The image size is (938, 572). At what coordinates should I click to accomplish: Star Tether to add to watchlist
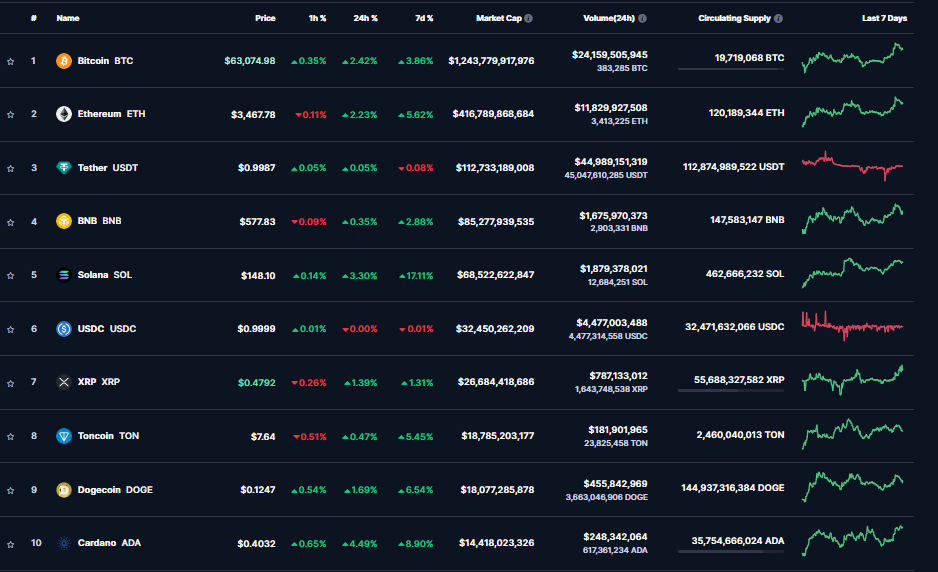pos(11,168)
